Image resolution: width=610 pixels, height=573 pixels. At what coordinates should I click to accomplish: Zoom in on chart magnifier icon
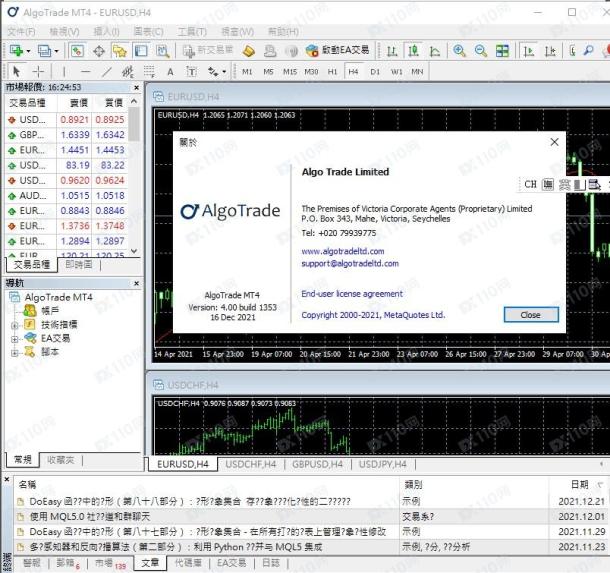coord(459,51)
